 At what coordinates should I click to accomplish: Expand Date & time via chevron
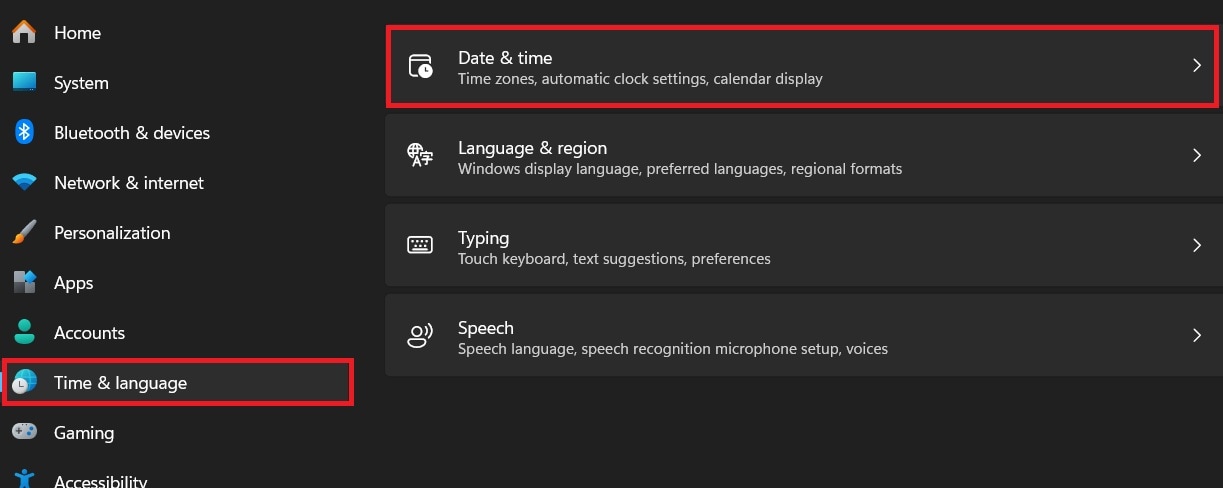point(1196,66)
